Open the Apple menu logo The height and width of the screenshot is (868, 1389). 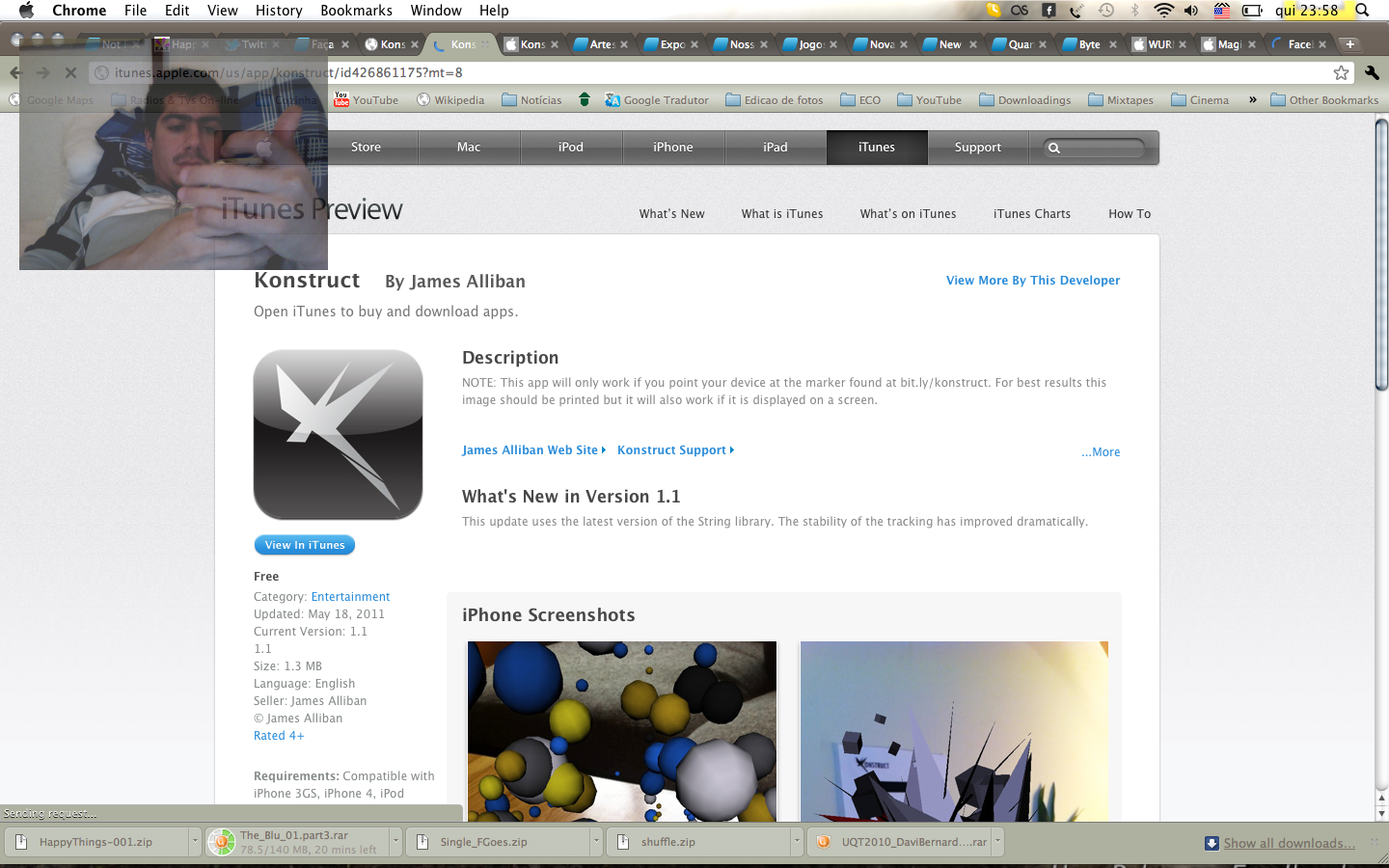coord(26,11)
